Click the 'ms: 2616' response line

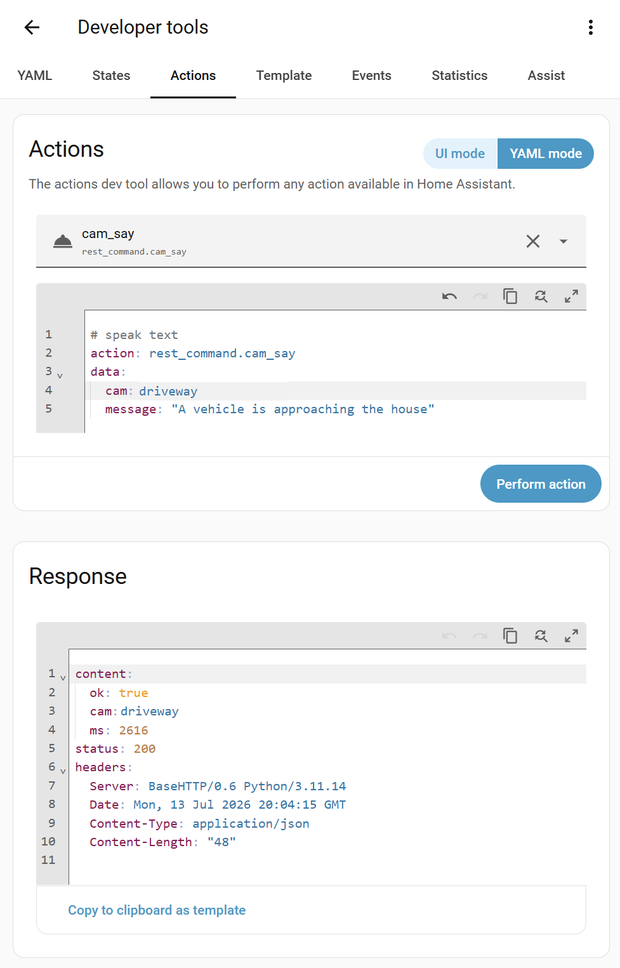click(119, 730)
